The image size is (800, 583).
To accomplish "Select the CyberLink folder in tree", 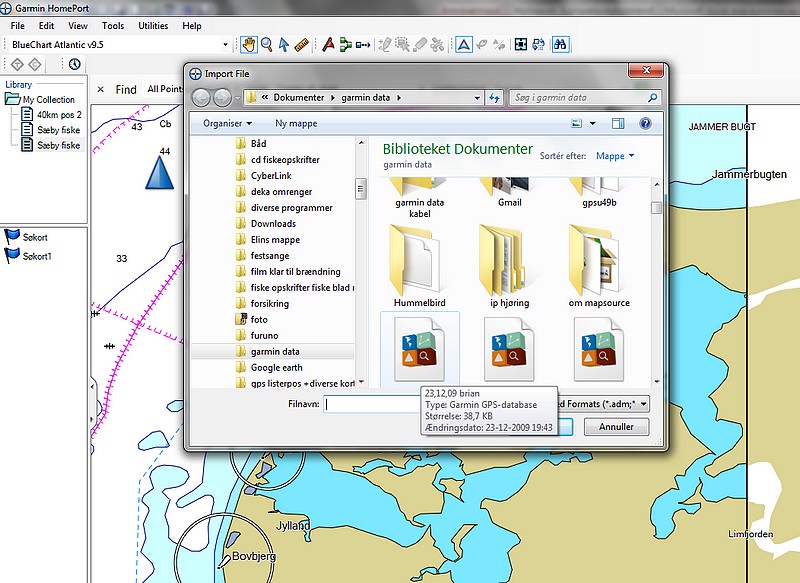I will pyautogui.click(x=271, y=176).
